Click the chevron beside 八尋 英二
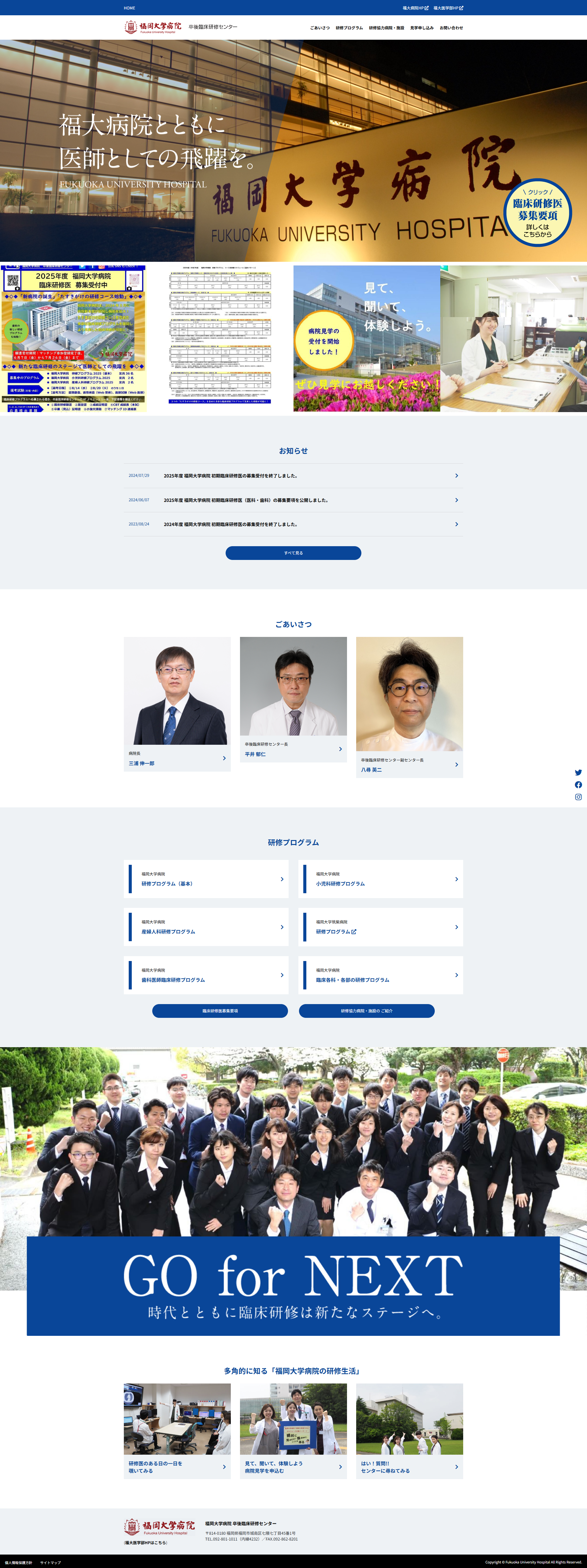 coord(456,765)
